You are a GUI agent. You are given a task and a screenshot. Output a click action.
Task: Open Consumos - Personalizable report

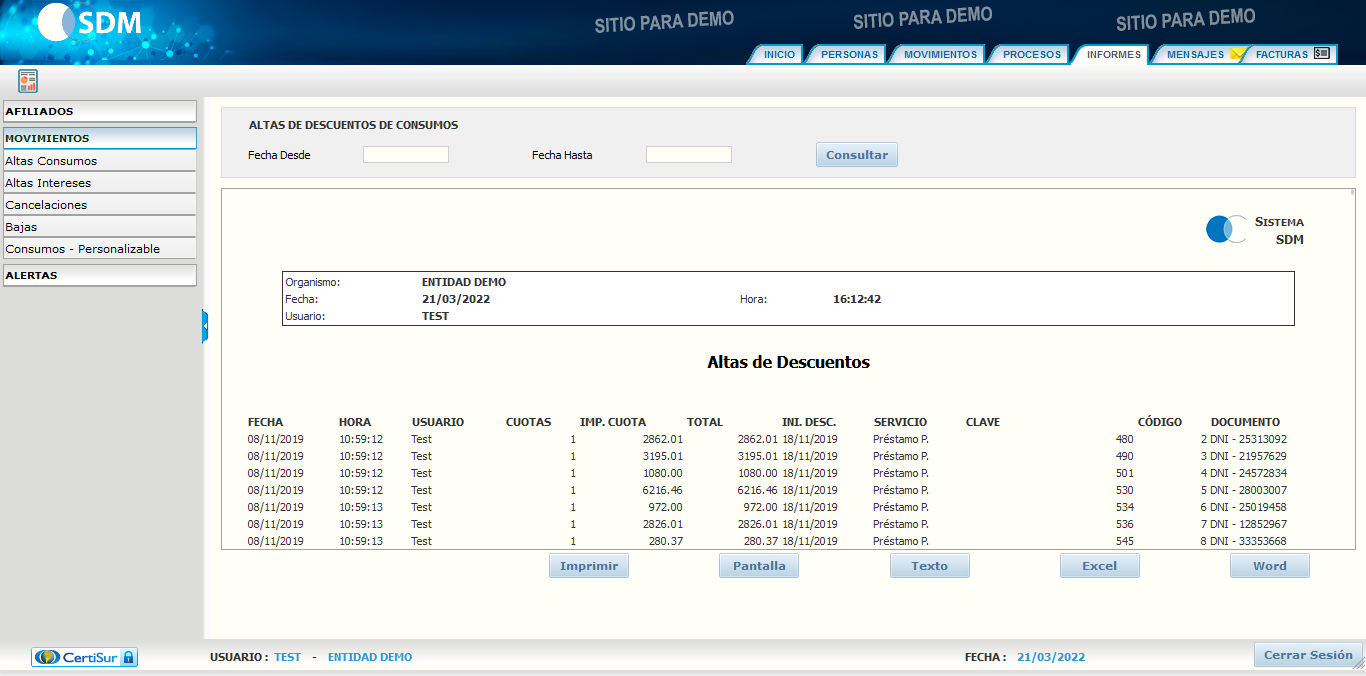coord(100,249)
